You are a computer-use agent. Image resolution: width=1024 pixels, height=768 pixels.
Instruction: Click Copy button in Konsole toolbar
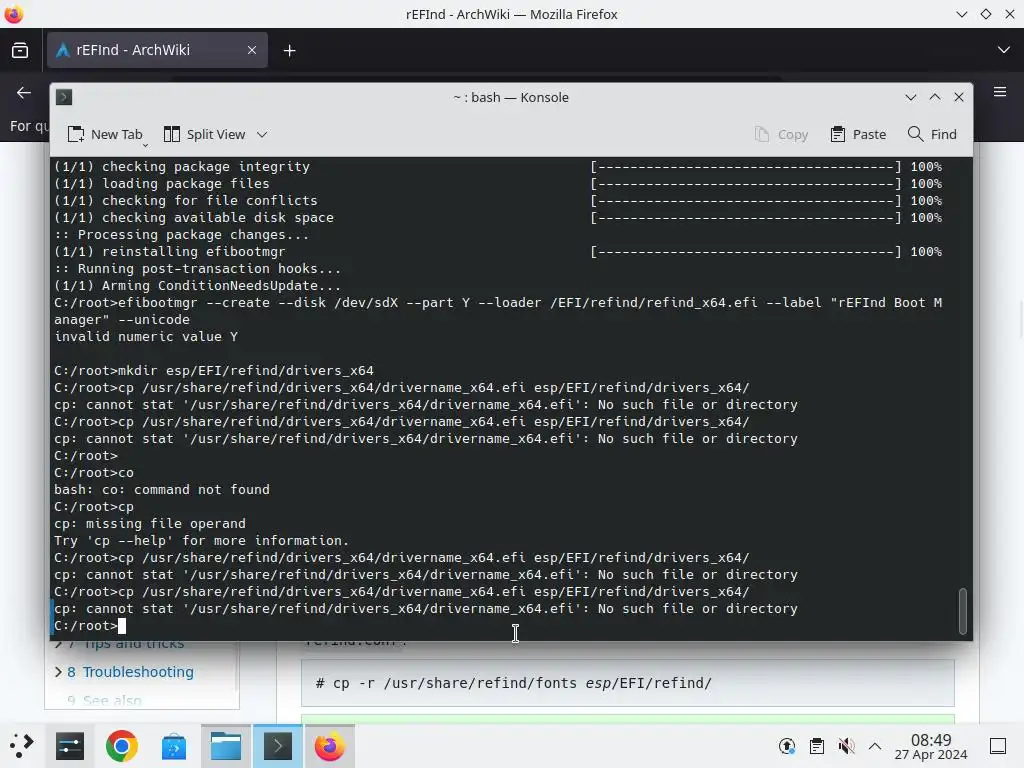coord(782,135)
